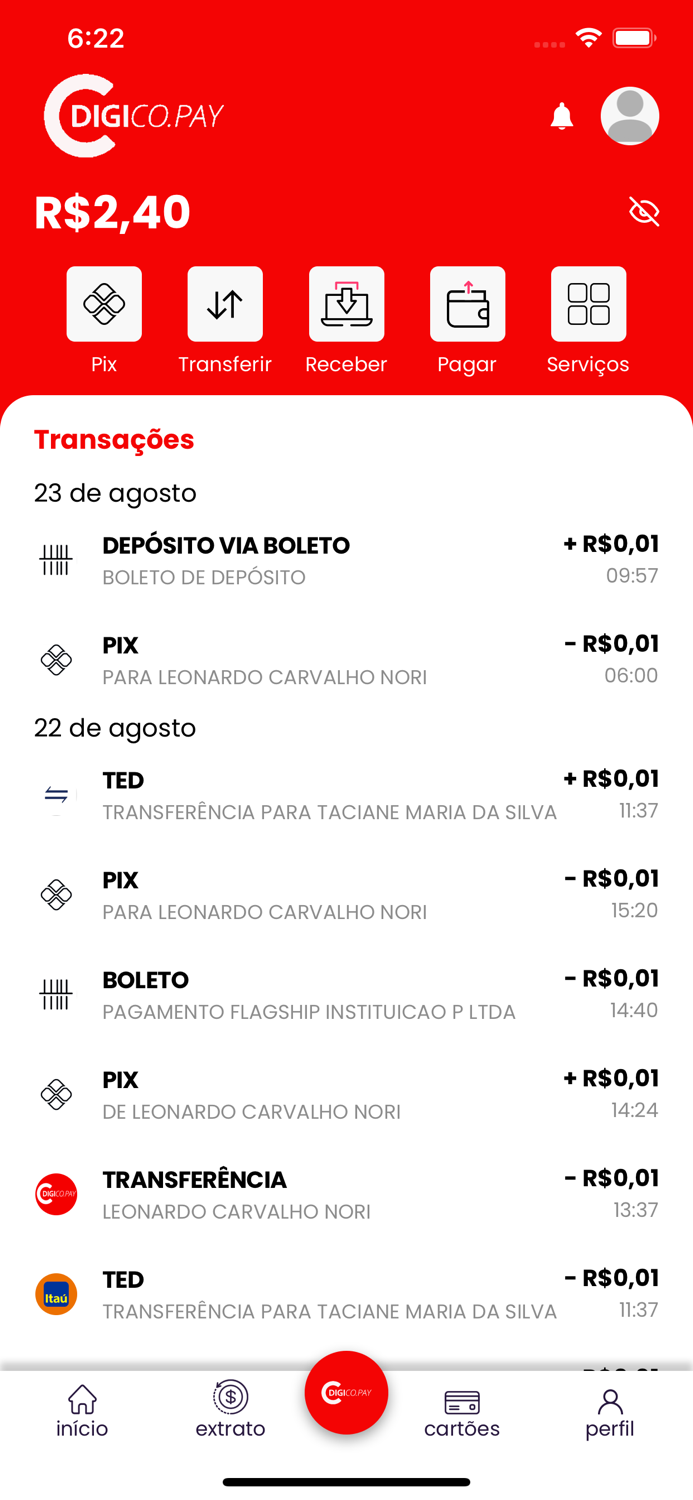Open the notifications bell

click(x=561, y=116)
